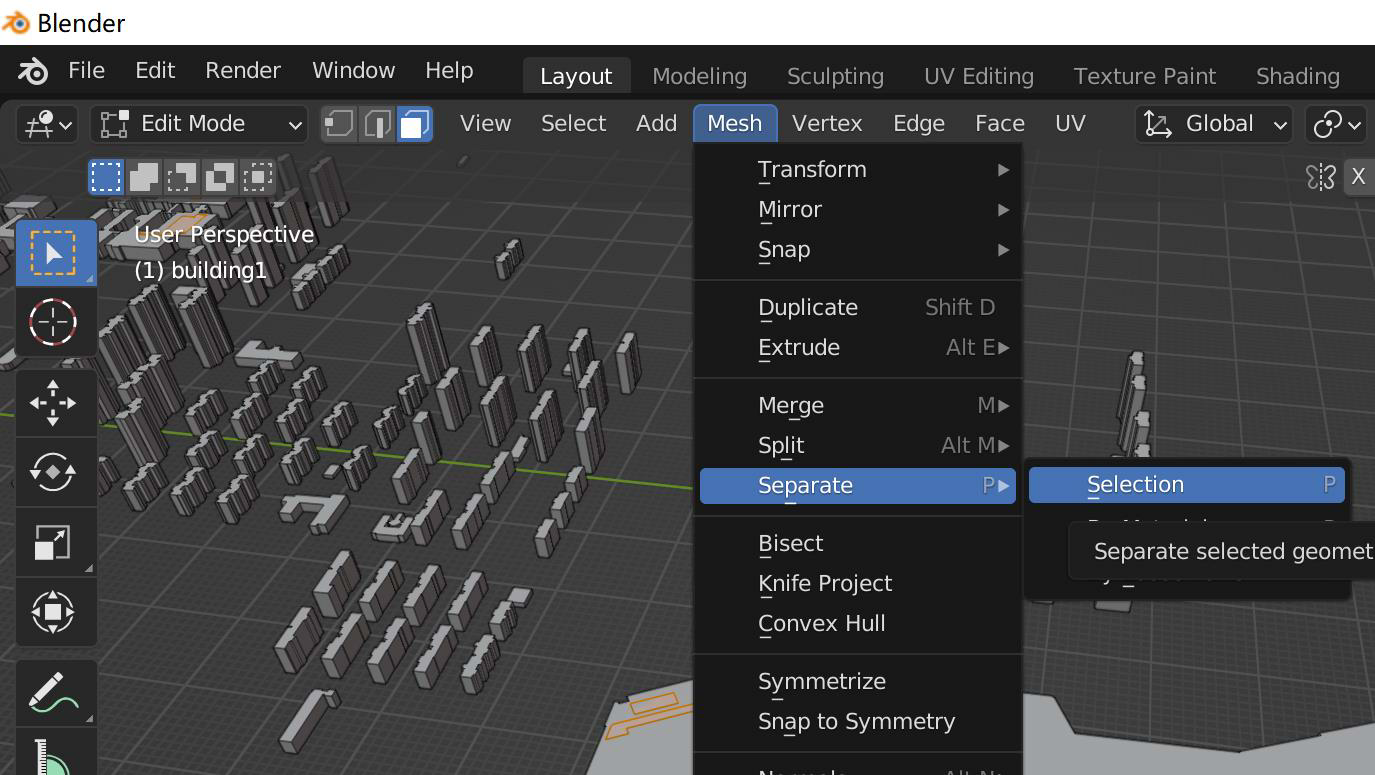1375x775 pixels.
Task: Switch to edge select mode
Action: click(x=377, y=124)
